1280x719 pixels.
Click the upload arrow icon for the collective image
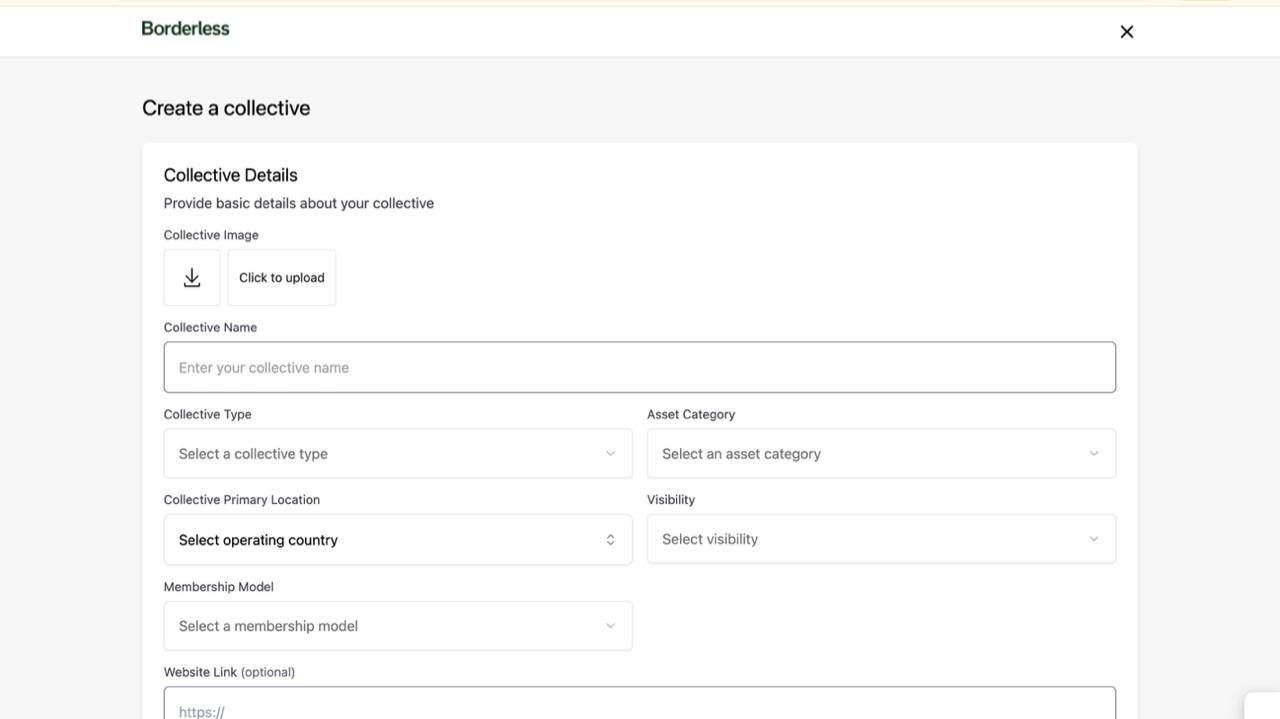click(192, 278)
